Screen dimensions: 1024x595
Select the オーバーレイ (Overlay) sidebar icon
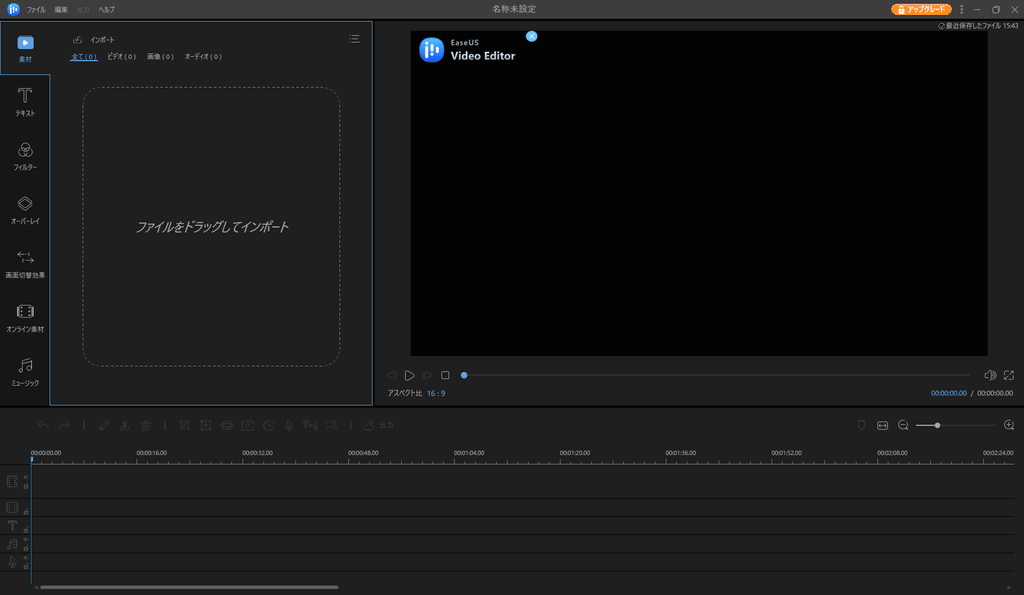pyautogui.click(x=25, y=209)
